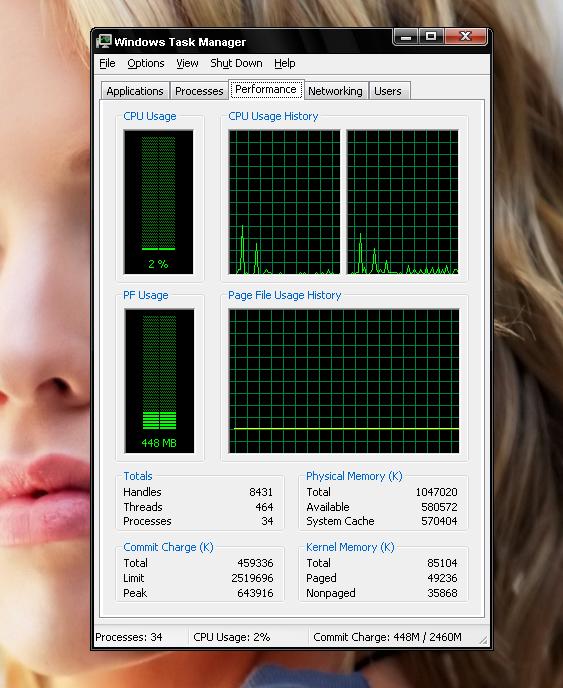Switch to the Applications tab
The image size is (563, 688).
(135, 91)
